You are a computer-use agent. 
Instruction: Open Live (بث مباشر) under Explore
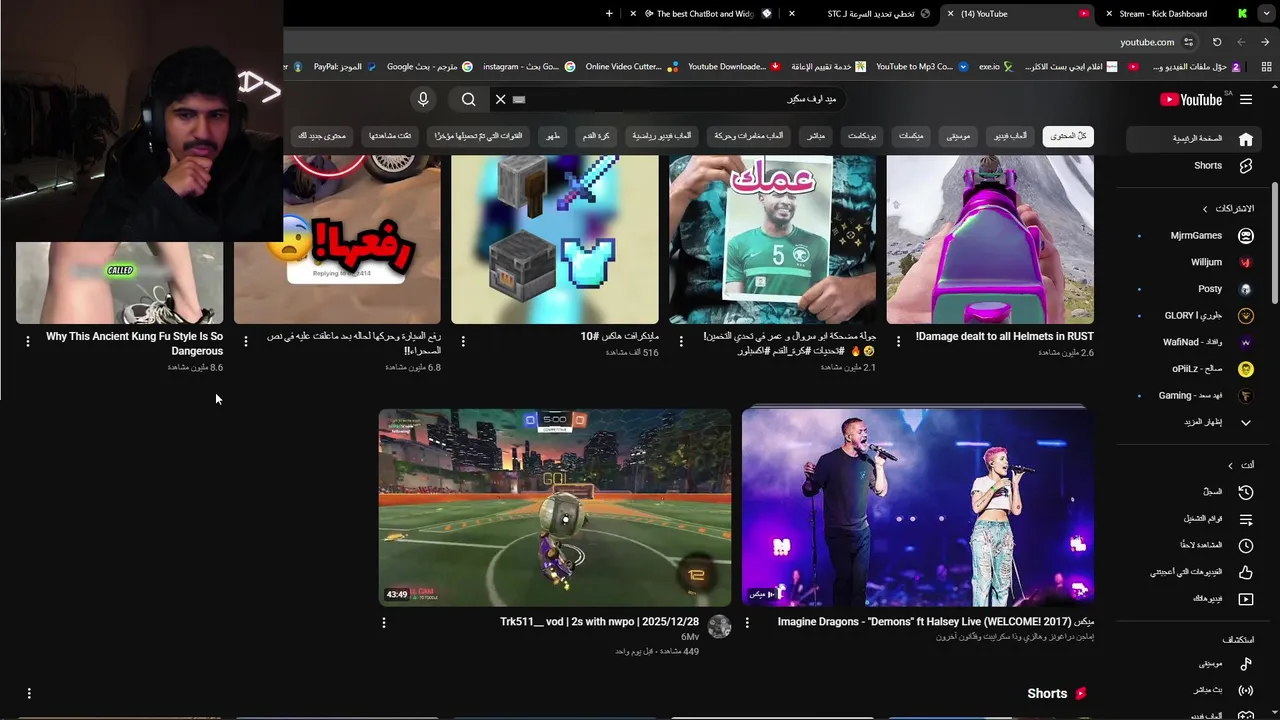pyautogui.click(x=1195, y=690)
